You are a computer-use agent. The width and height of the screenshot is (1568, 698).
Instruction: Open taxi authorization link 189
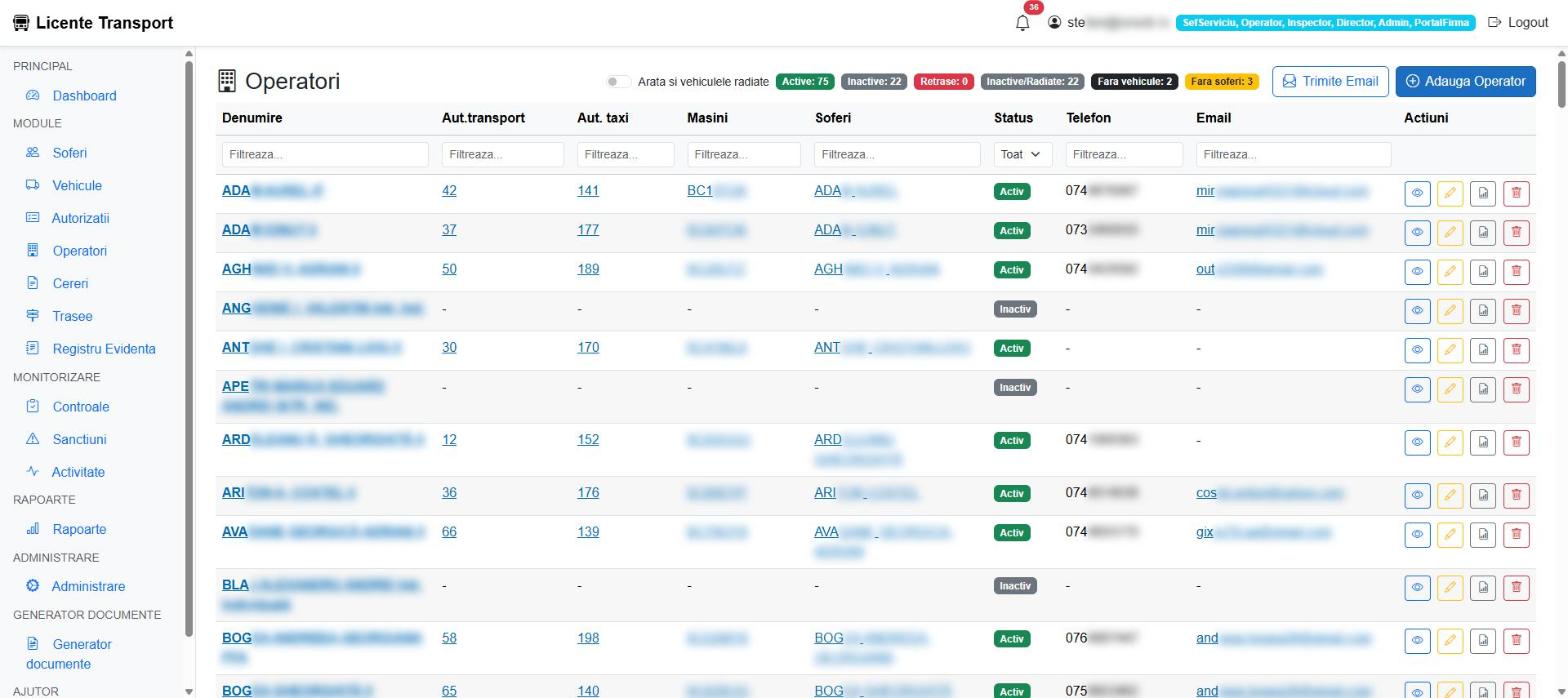click(588, 269)
